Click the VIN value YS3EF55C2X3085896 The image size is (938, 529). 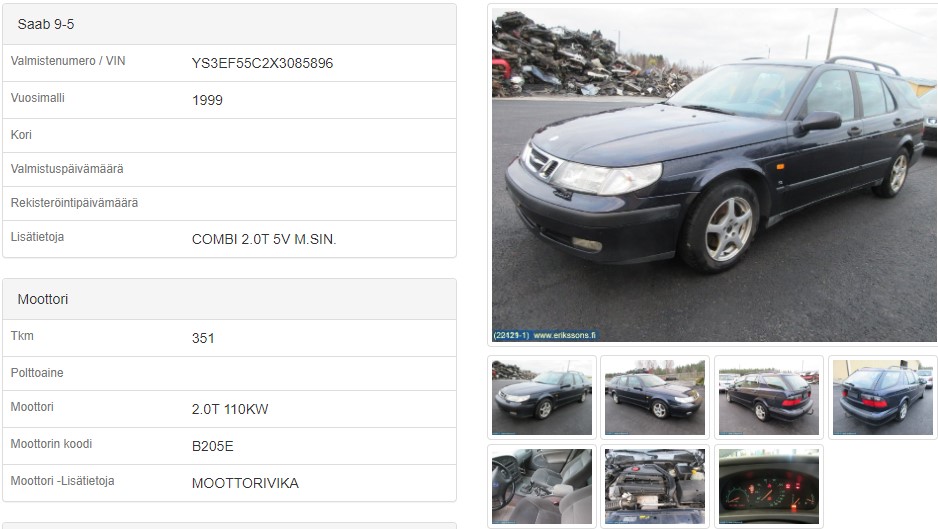click(x=262, y=63)
